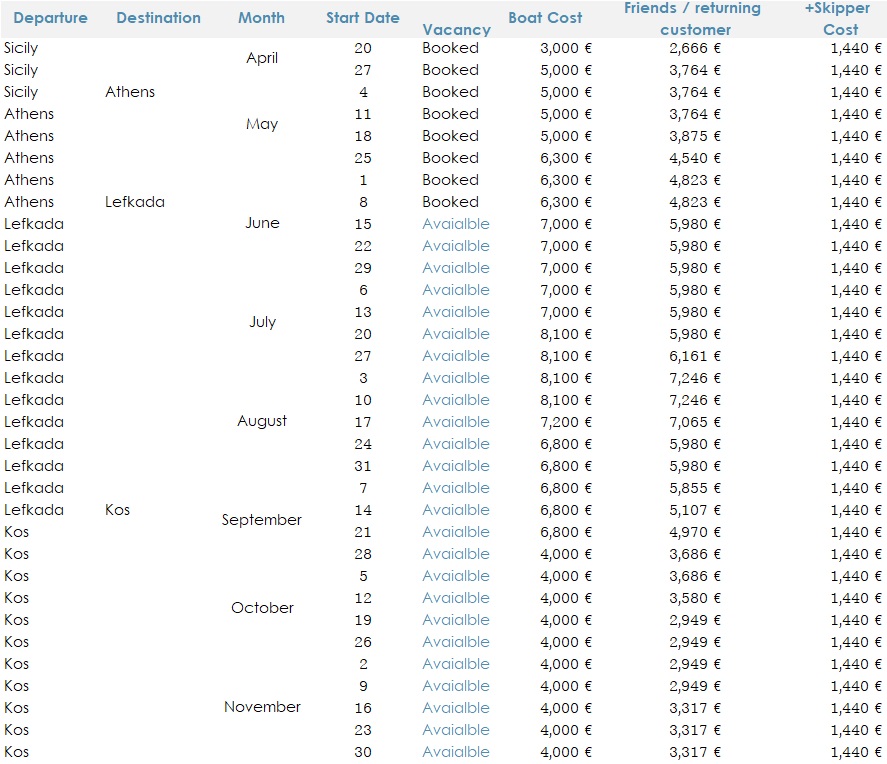Select the November month cell
The width and height of the screenshot is (887, 764).
[x=262, y=707]
